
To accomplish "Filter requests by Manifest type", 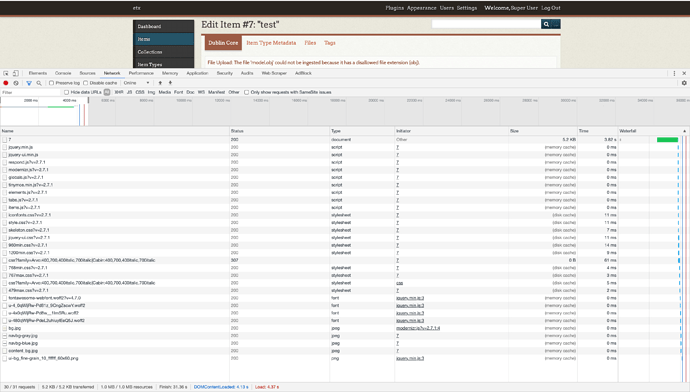I will [217, 92].
